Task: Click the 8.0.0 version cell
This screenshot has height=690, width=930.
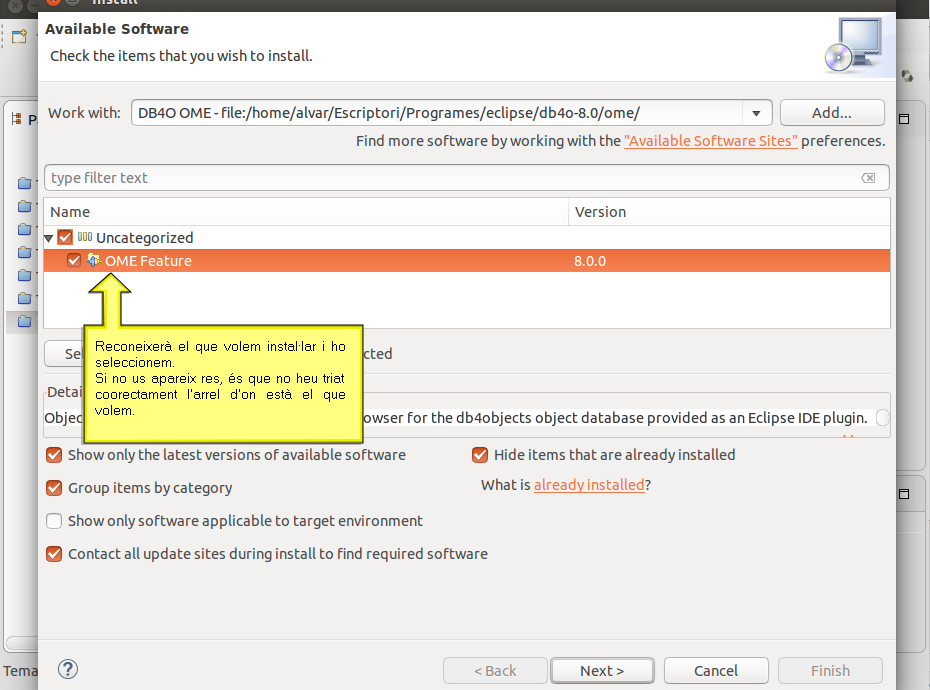Action: (590, 261)
